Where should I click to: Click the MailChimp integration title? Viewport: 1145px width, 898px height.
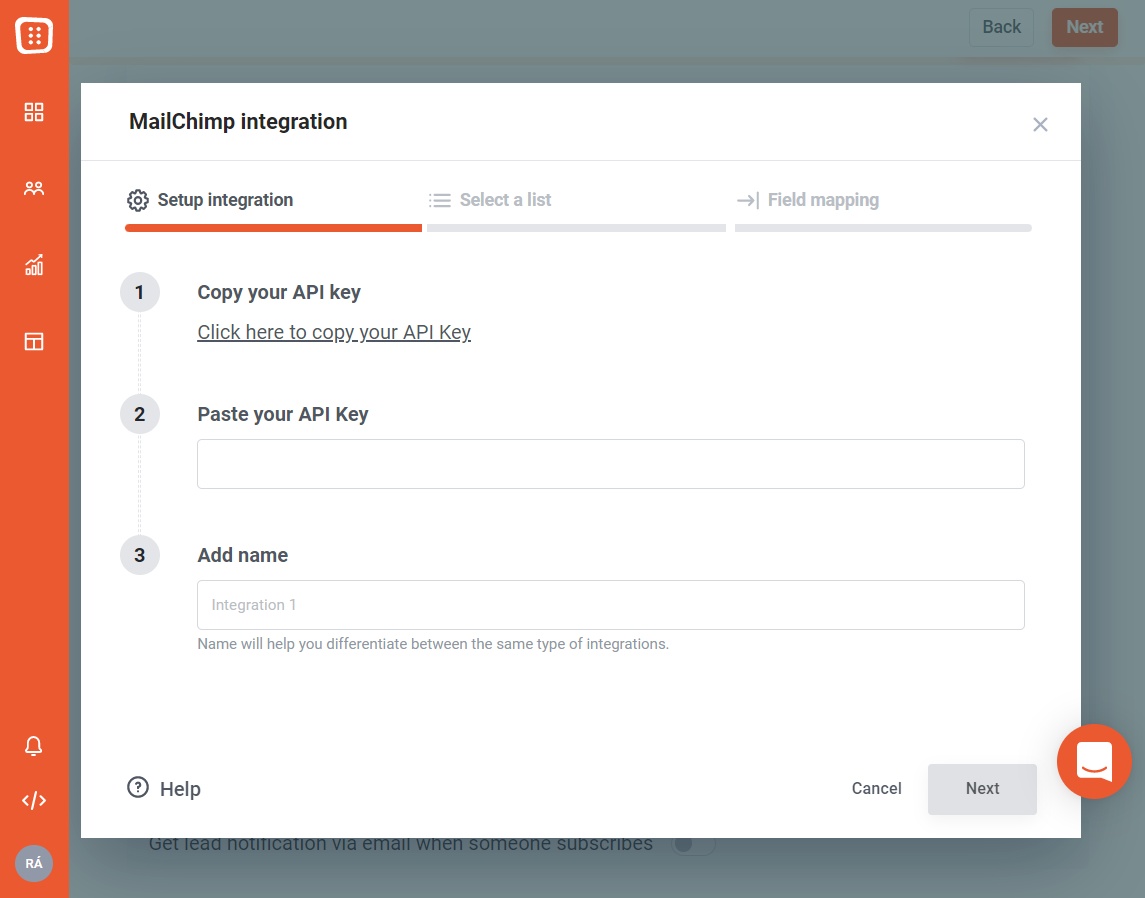(238, 121)
